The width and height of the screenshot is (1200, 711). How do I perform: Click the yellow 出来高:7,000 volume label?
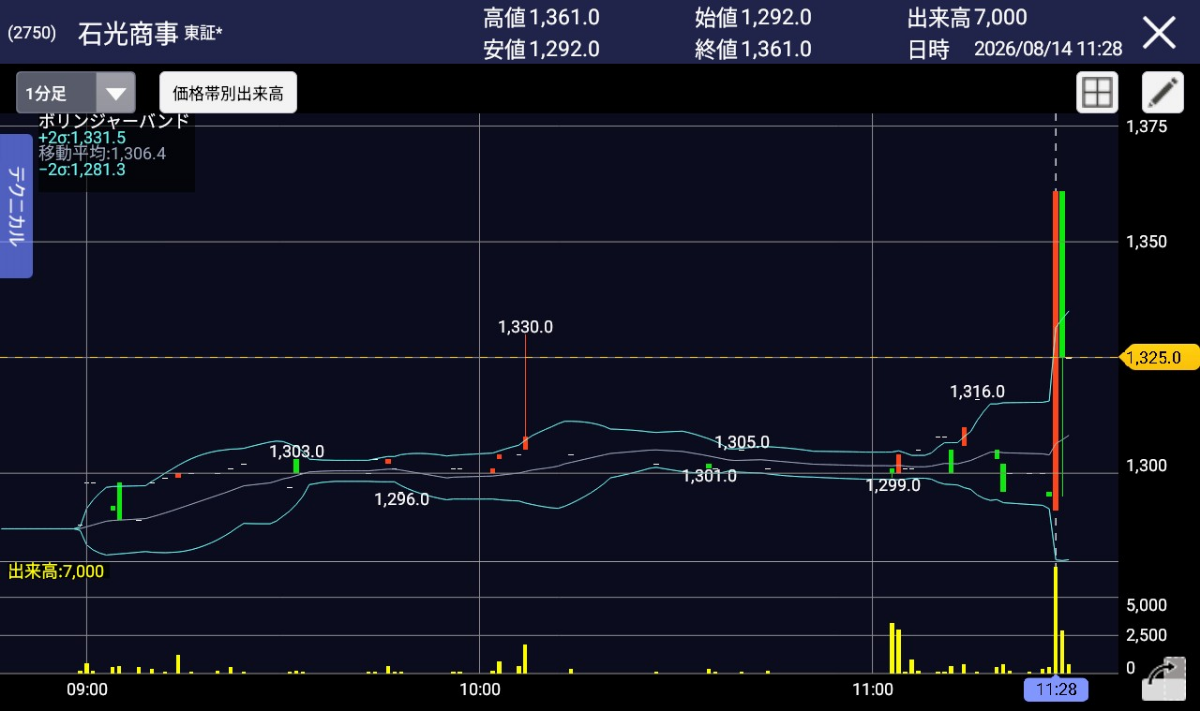click(x=56, y=571)
